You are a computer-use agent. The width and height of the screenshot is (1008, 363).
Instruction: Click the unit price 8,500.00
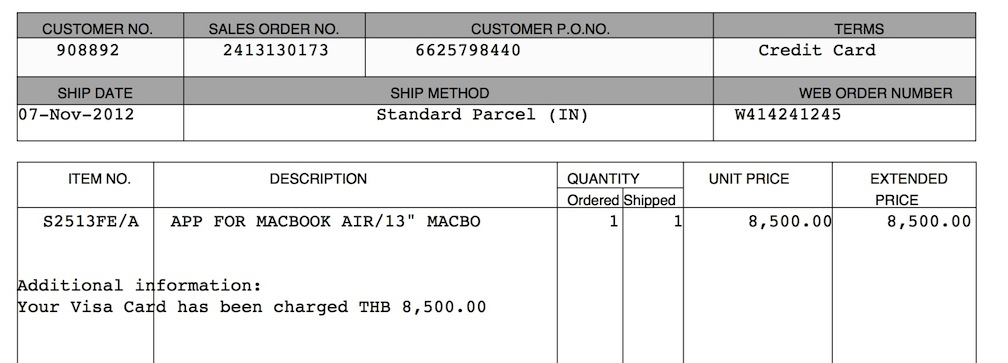pos(790,222)
